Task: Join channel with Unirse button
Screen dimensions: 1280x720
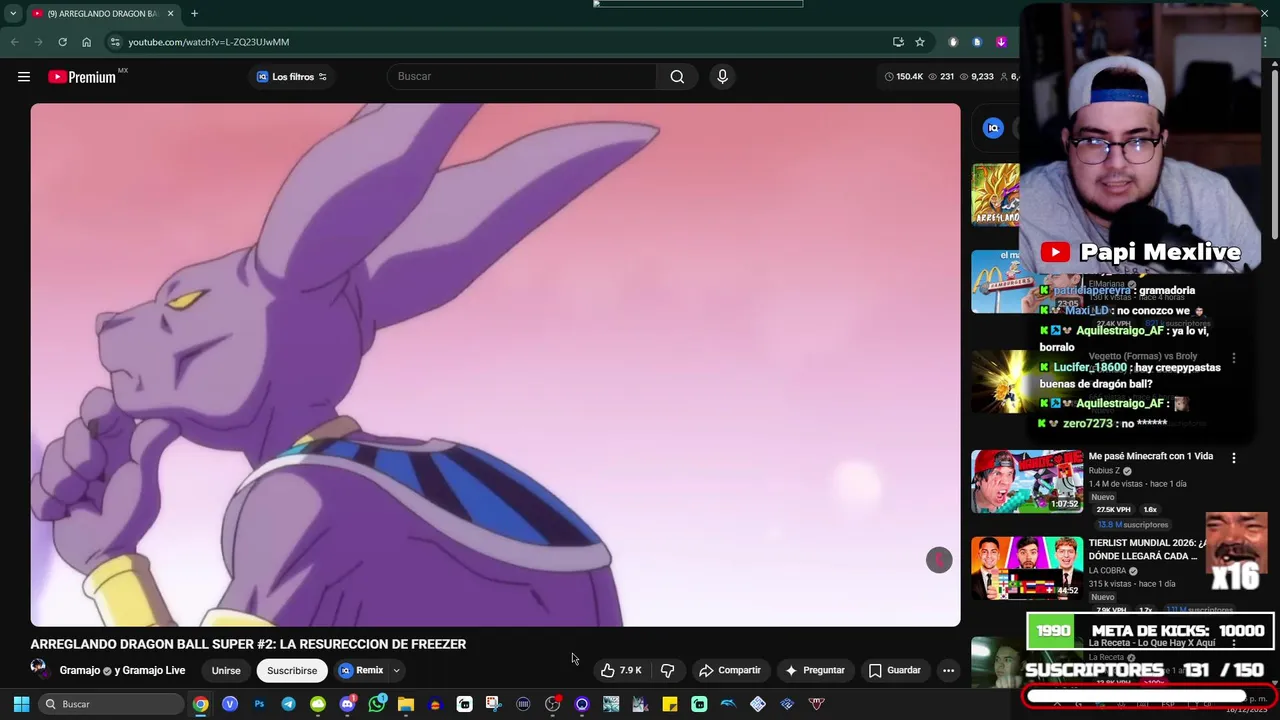Action: [x=226, y=671]
